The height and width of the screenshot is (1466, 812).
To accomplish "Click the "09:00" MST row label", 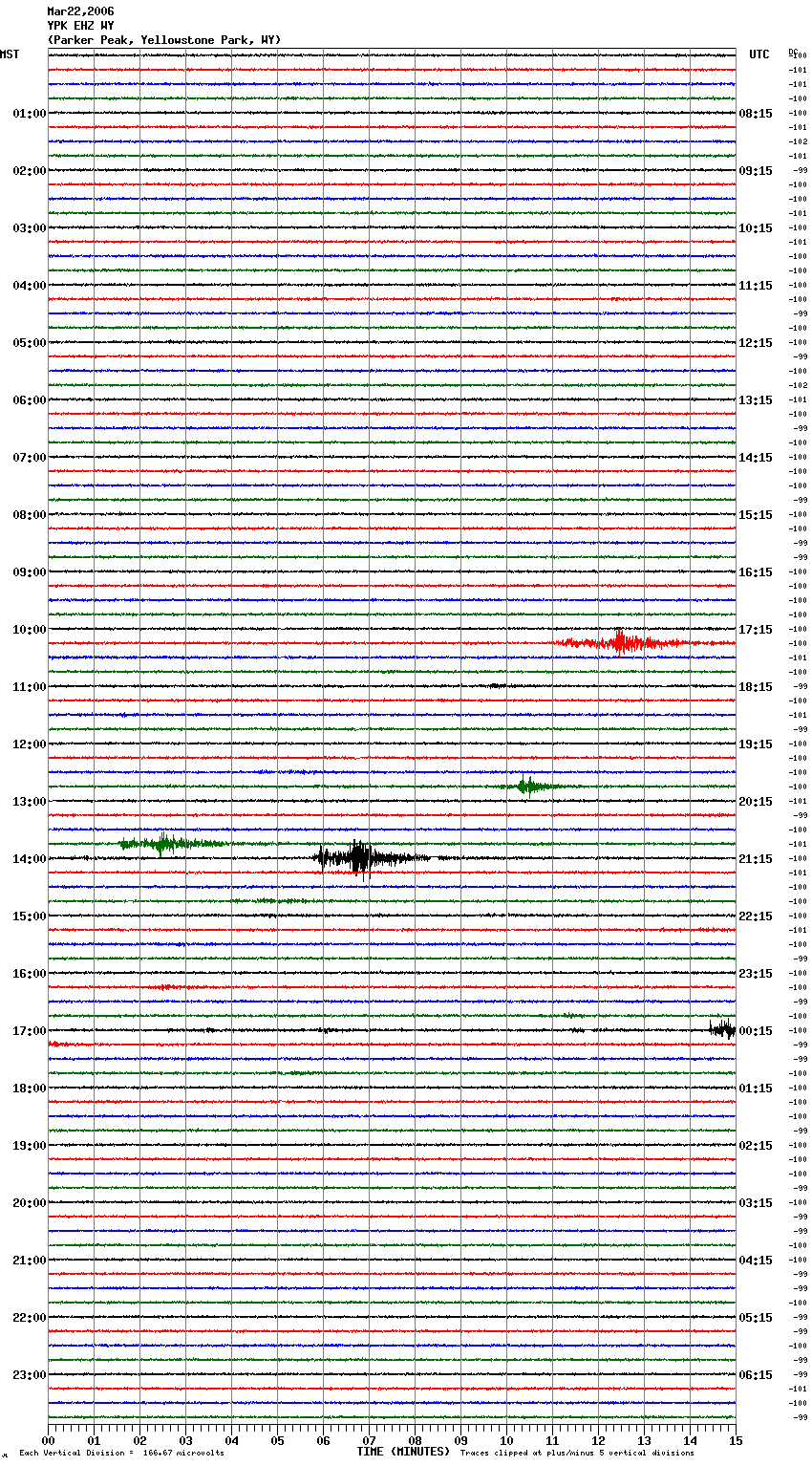I will pyautogui.click(x=29, y=572).
